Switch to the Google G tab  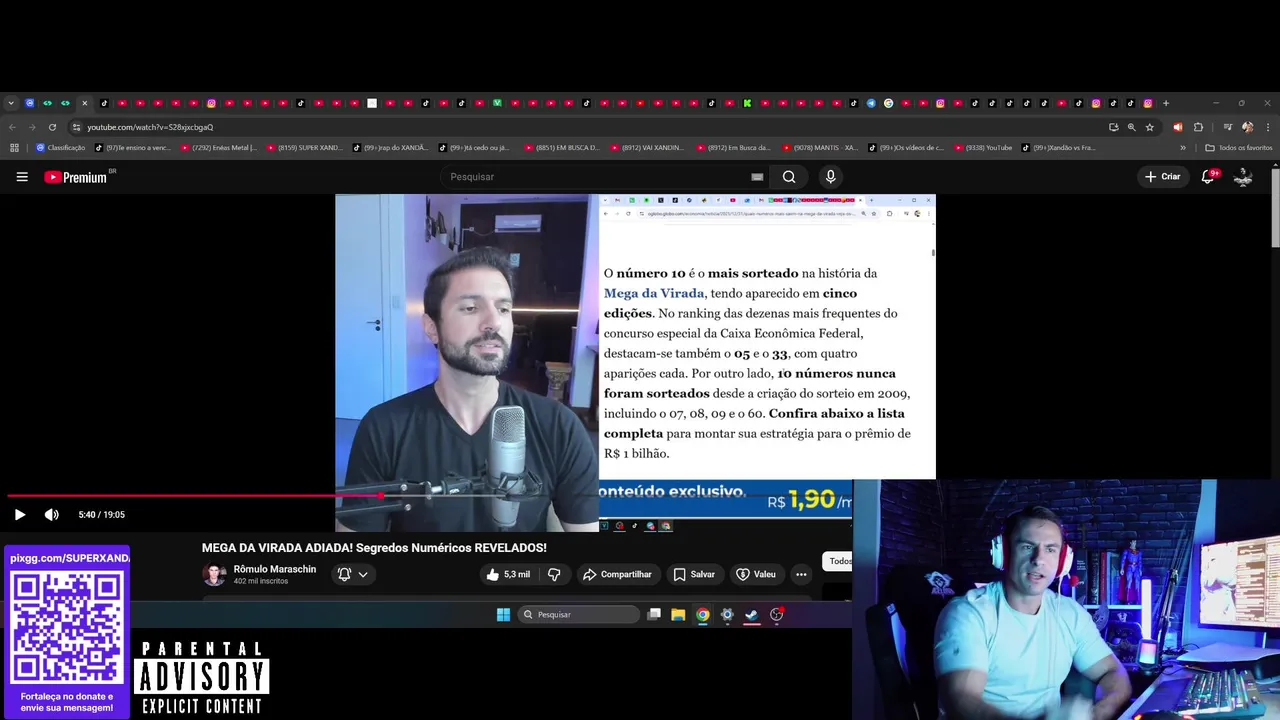(888, 103)
